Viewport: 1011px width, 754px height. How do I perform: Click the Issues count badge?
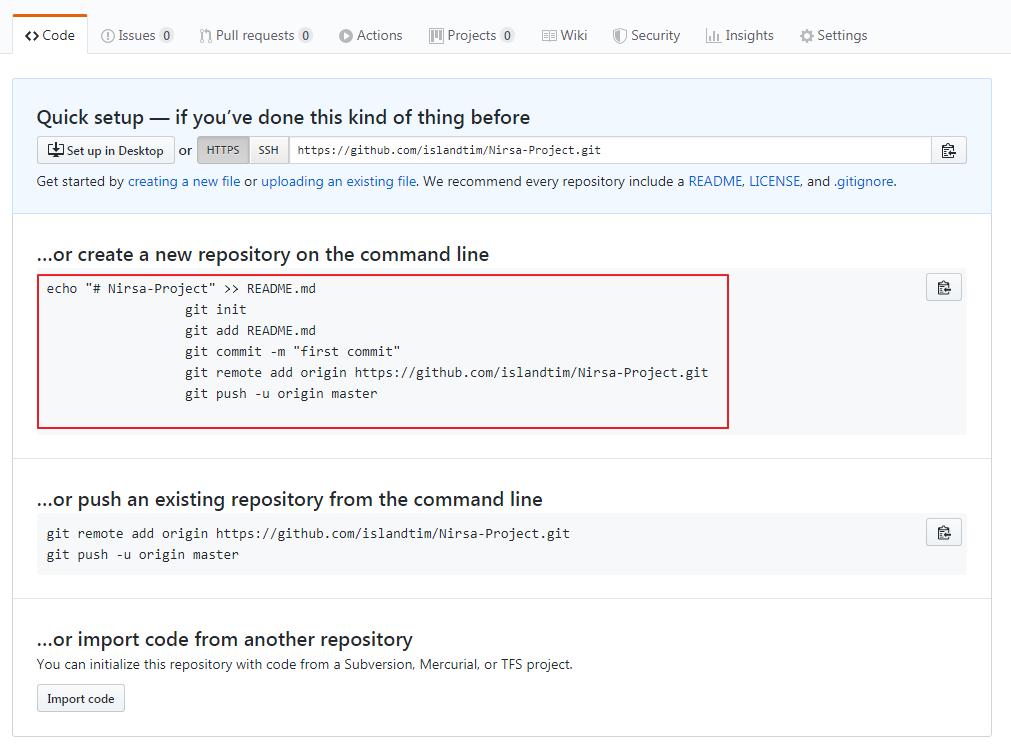(x=166, y=35)
